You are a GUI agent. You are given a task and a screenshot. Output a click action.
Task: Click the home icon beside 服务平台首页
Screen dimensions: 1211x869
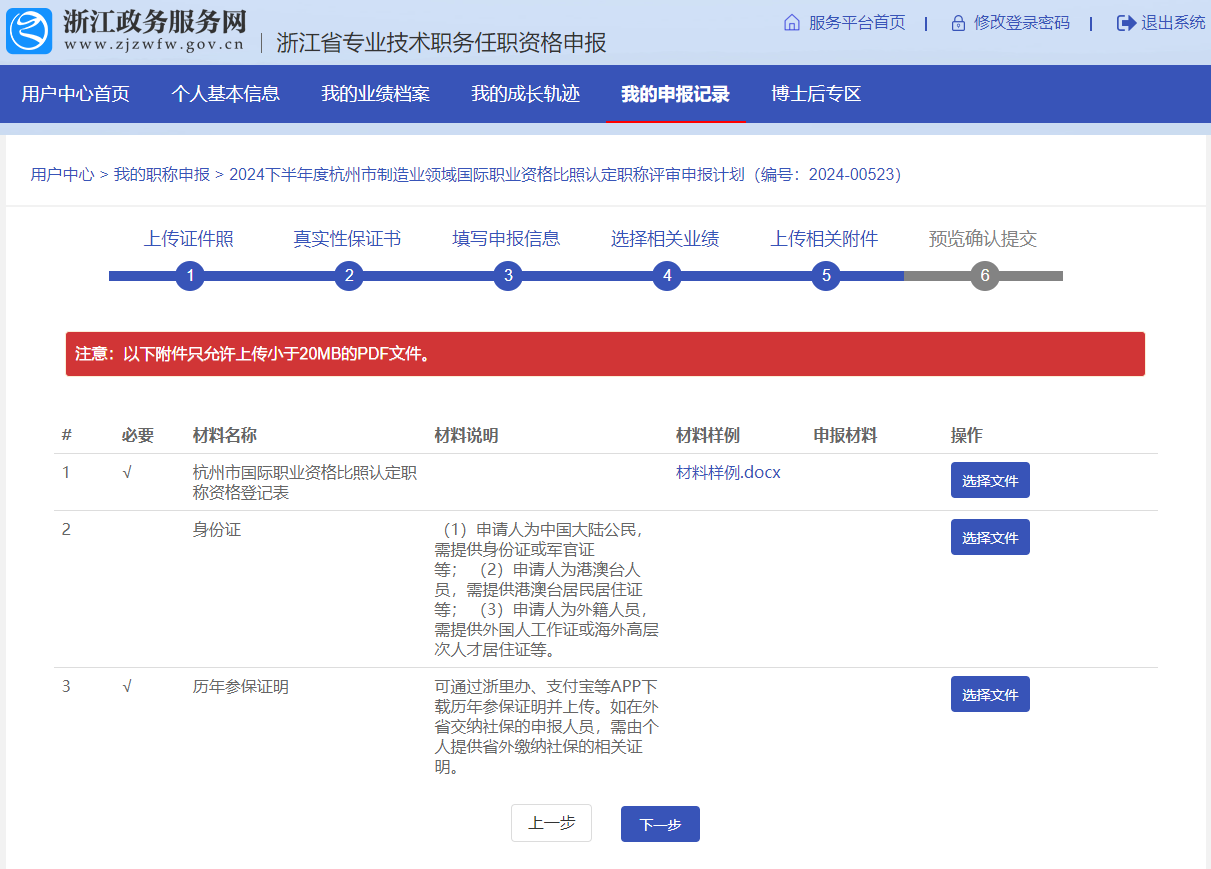pos(791,23)
